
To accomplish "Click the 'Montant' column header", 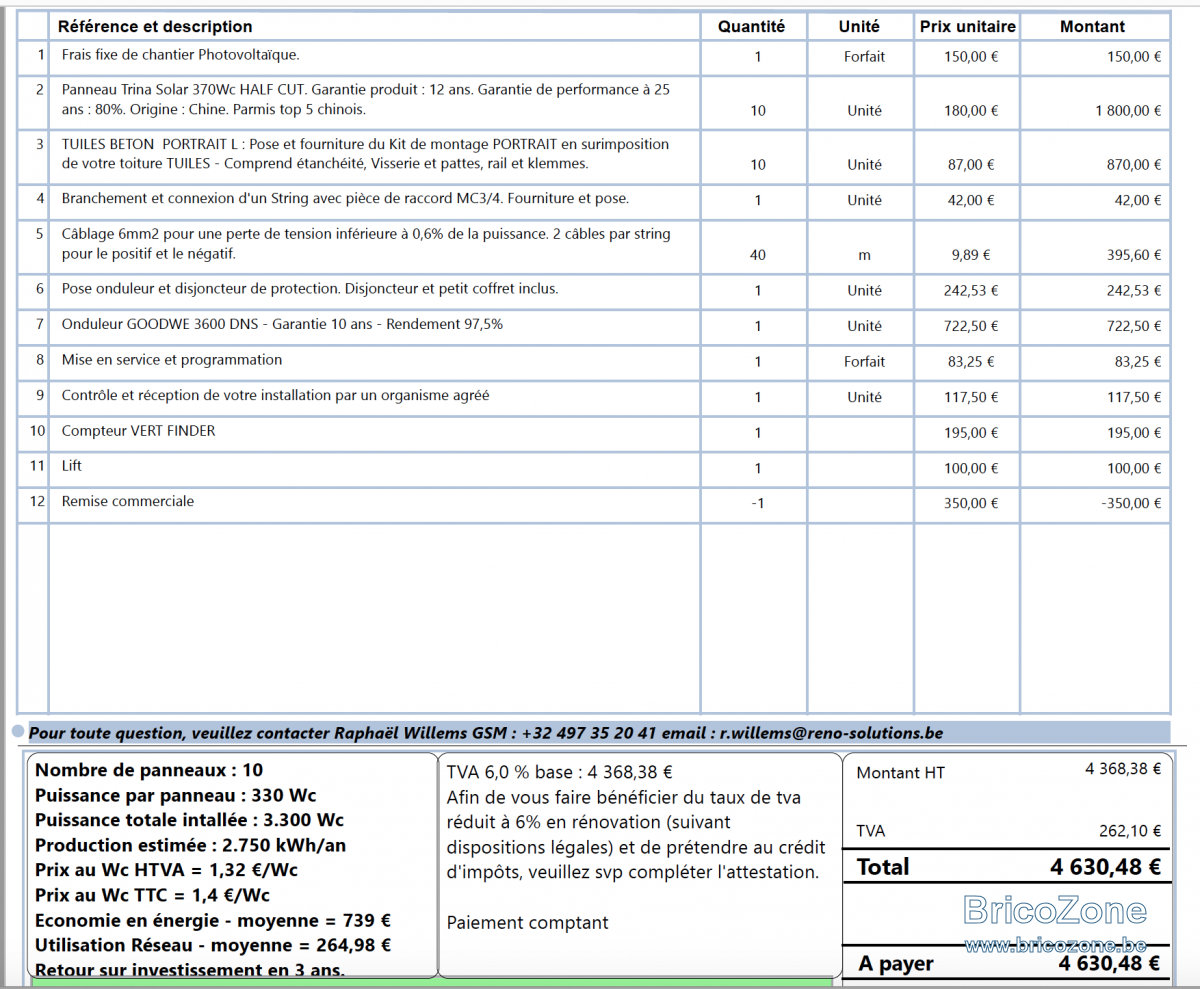I will click(x=1092, y=27).
